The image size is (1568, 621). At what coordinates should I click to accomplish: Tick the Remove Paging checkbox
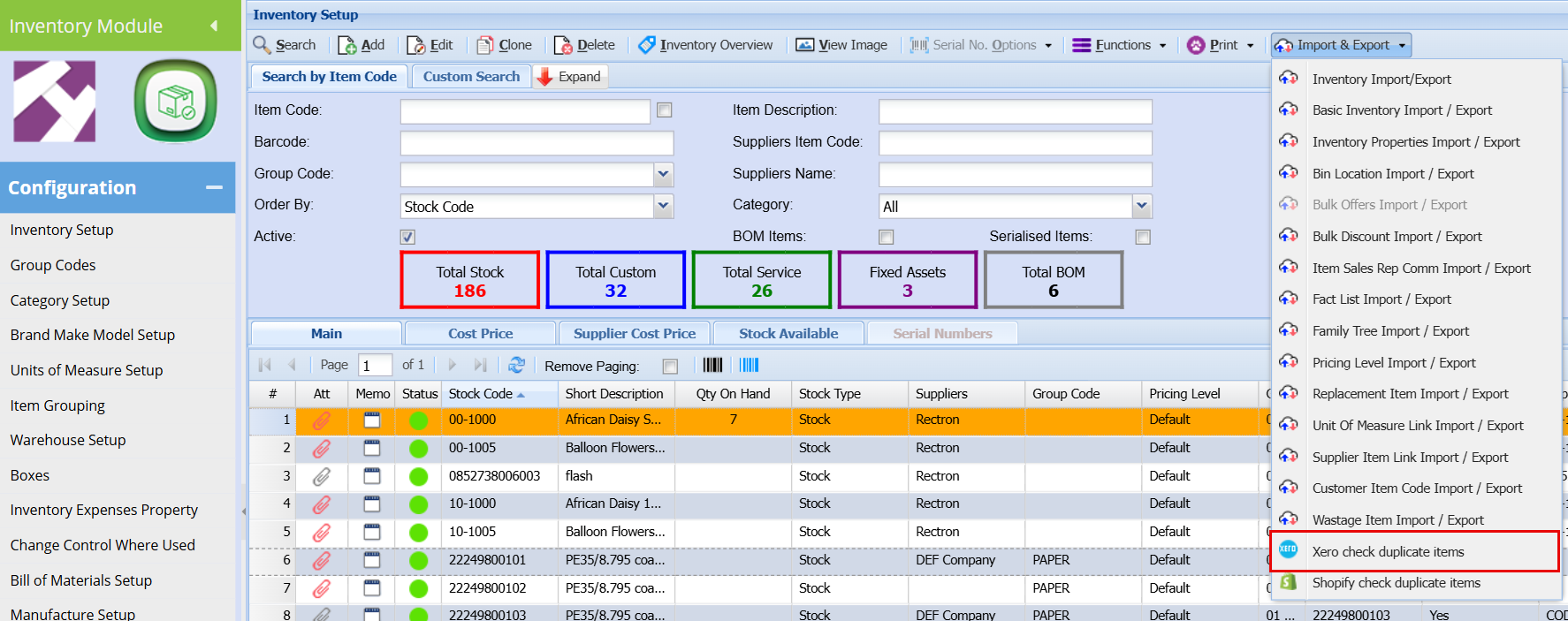[x=670, y=367]
